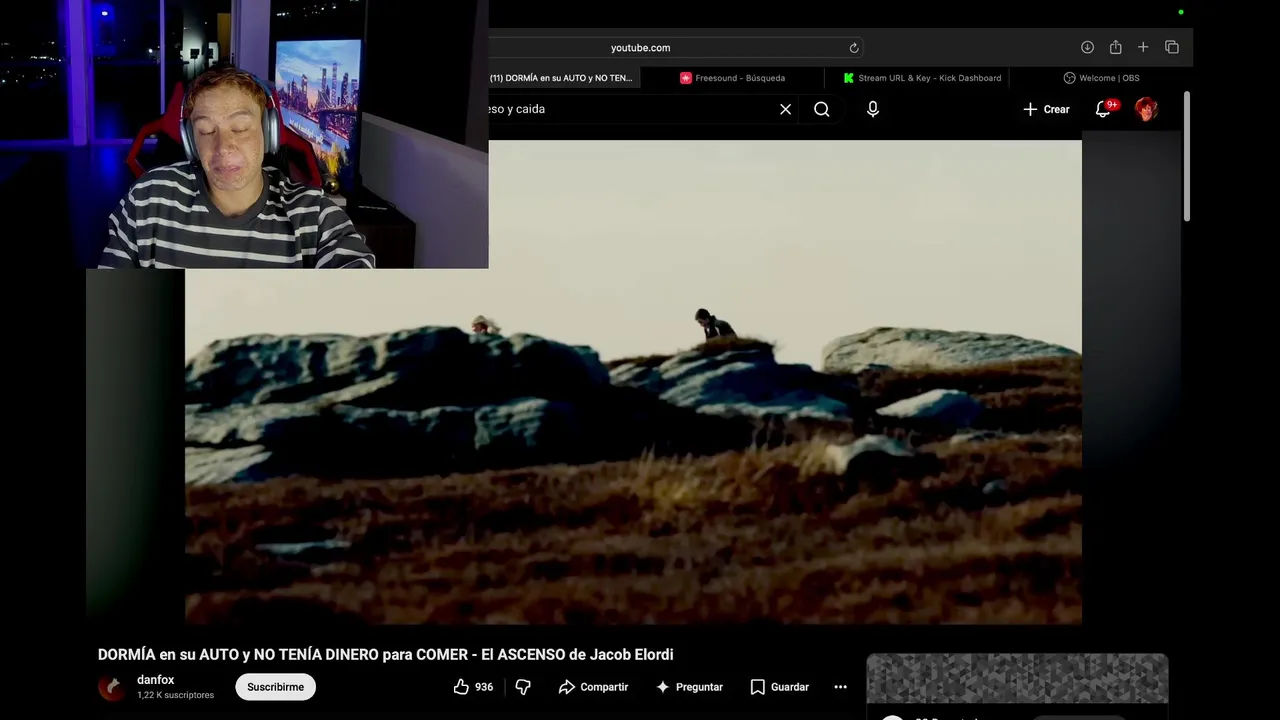Switch to the Welcome | OBS tab
Viewport: 1280px width, 720px height.
point(1101,78)
